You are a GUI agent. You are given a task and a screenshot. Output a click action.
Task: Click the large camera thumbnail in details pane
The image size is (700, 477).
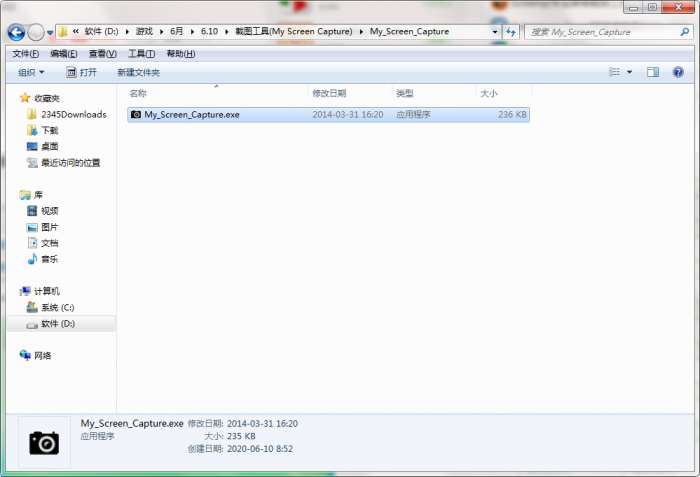point(44,443)
